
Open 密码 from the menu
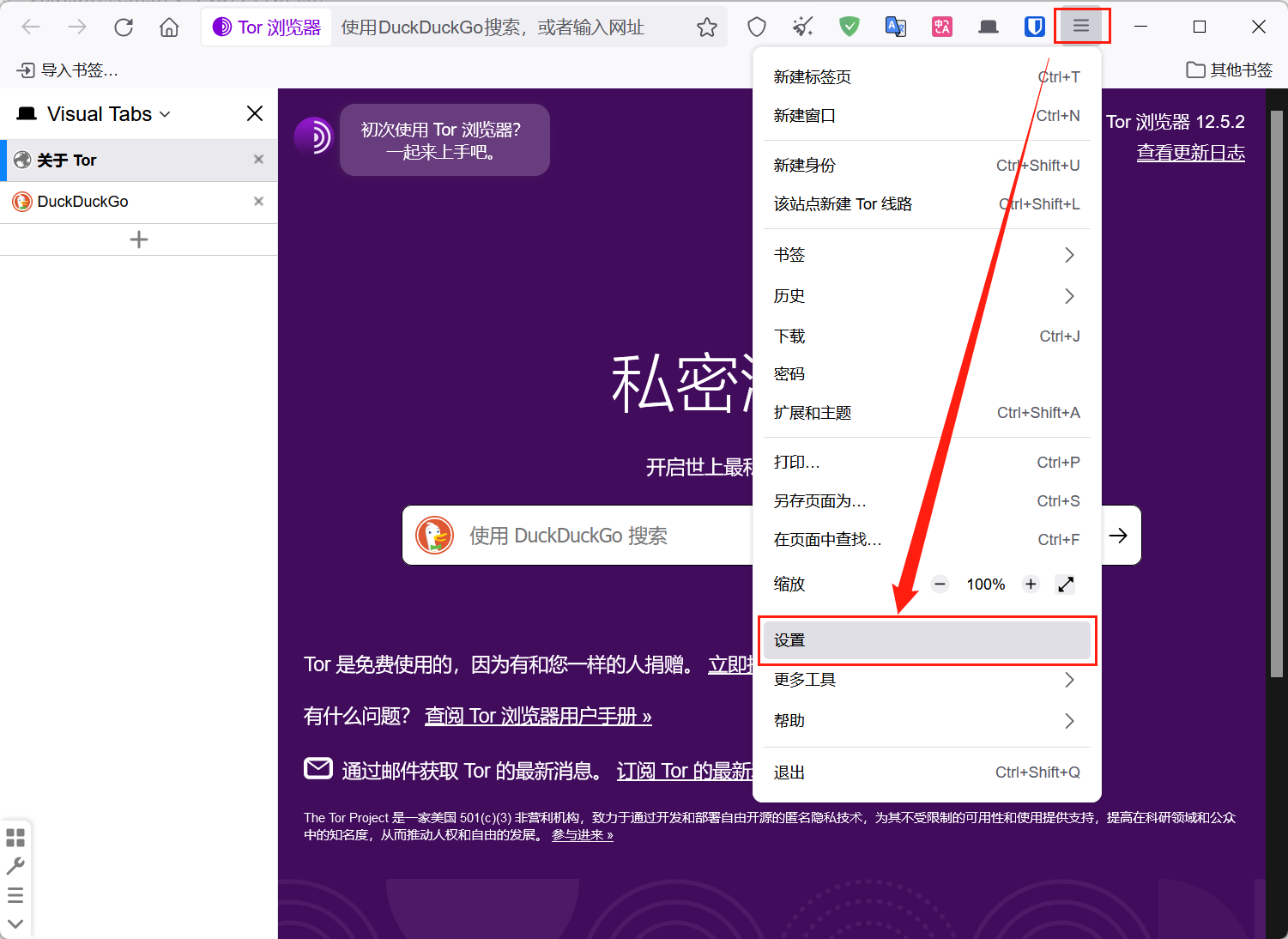click(927, 374)
